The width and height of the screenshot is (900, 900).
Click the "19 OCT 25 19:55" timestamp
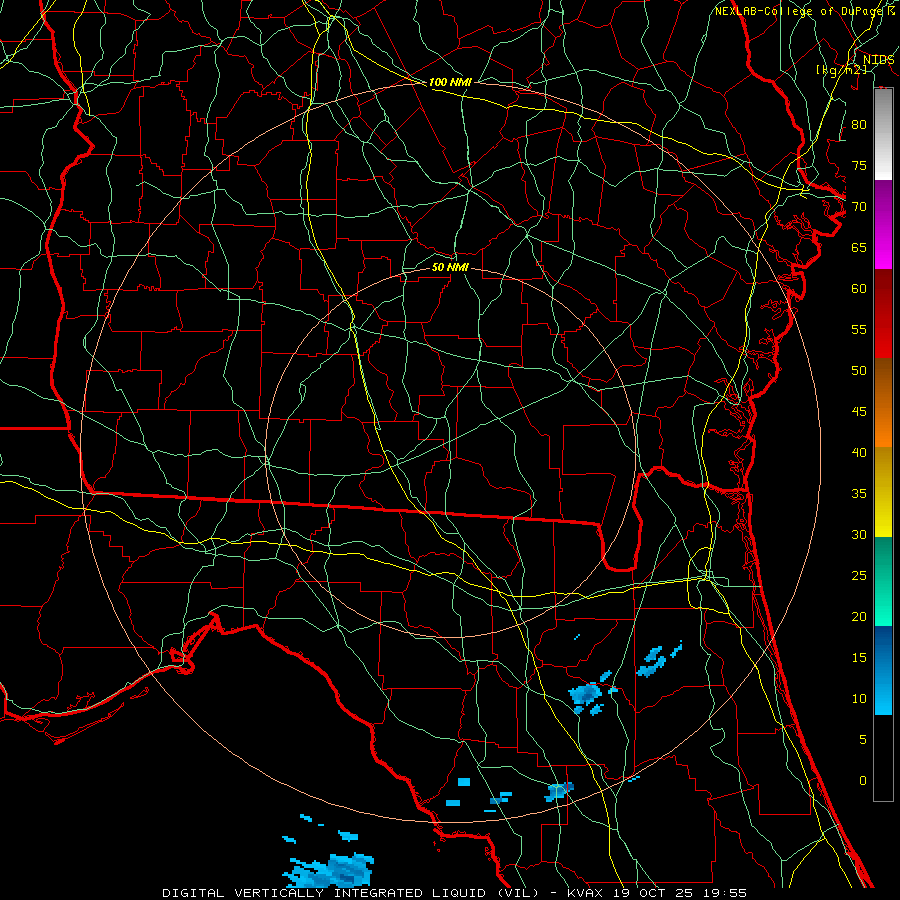680,893
